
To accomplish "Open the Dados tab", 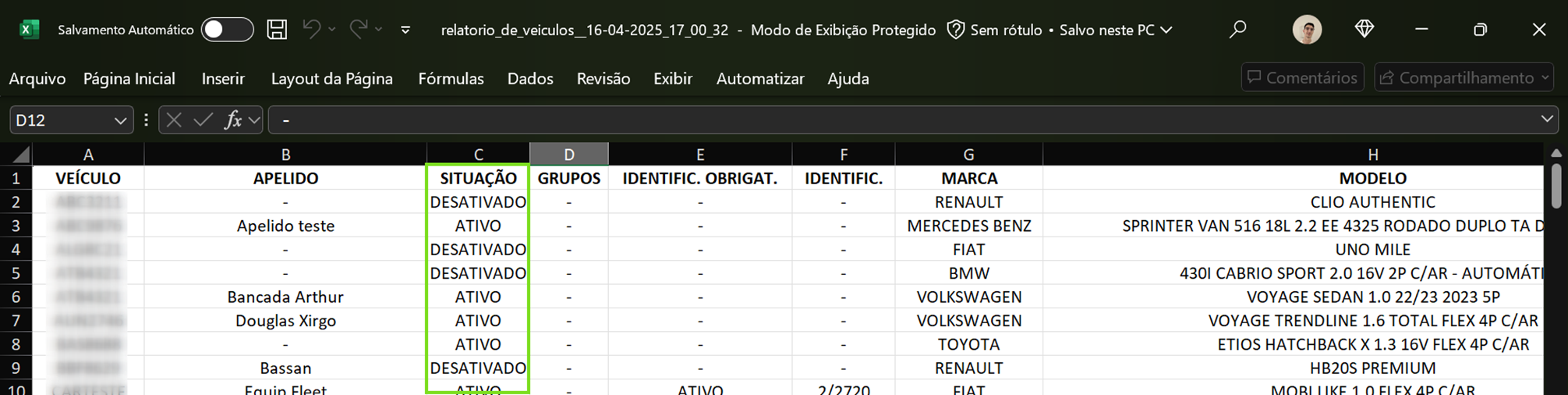I will point(530,79).
